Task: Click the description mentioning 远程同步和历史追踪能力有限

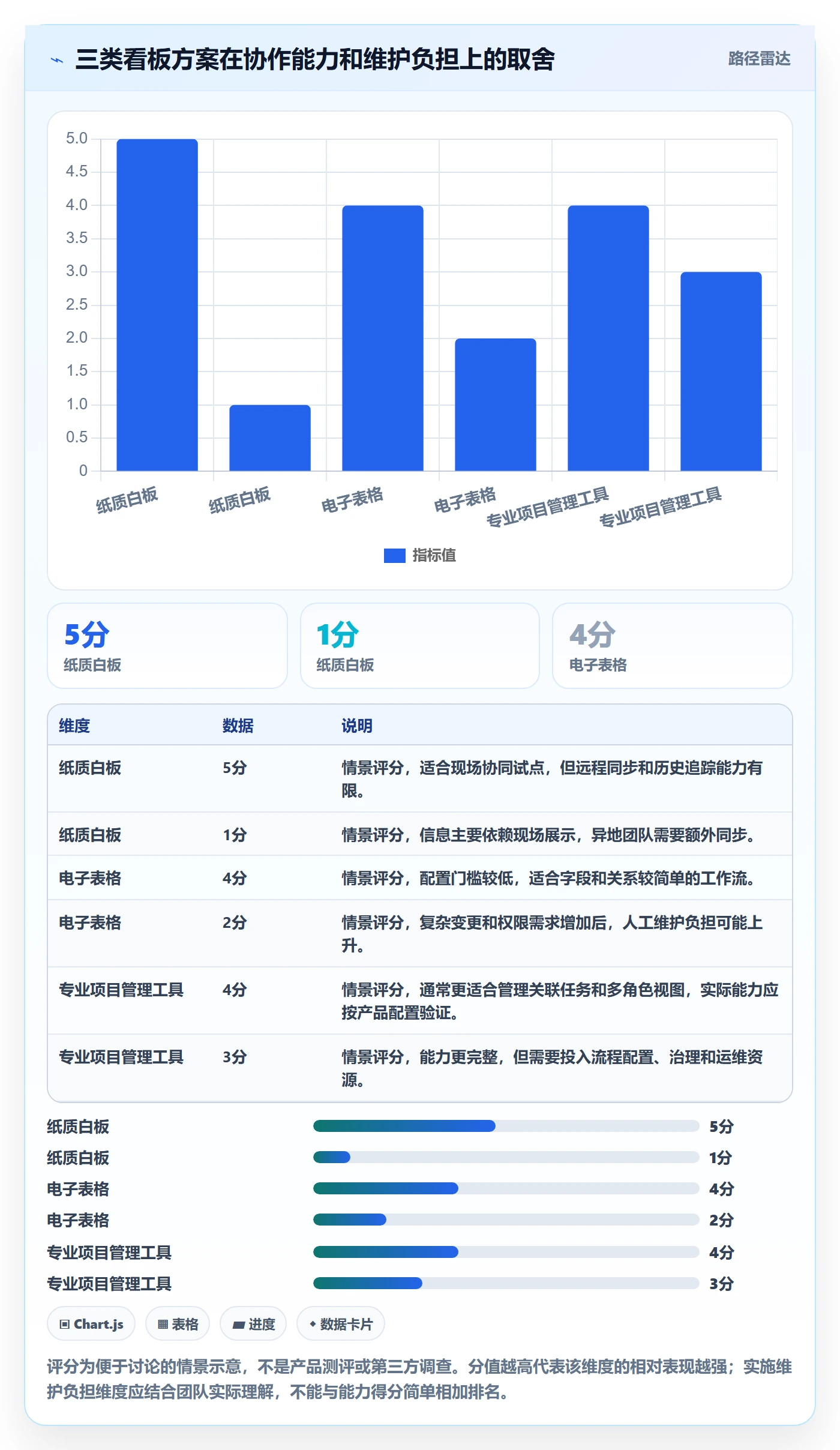Action: point(552,779)
